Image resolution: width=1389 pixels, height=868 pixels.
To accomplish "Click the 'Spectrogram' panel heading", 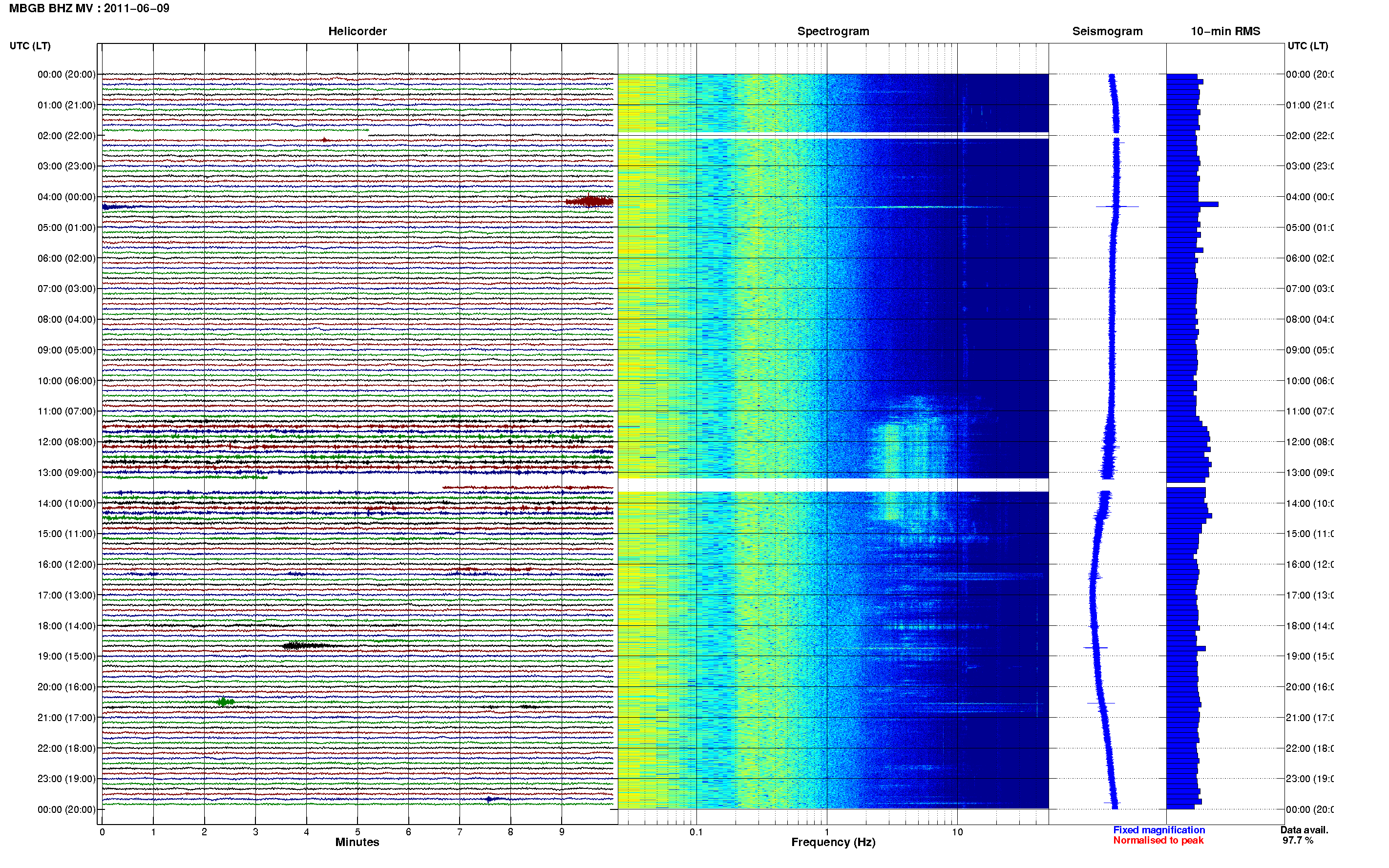I will [833, 32].
